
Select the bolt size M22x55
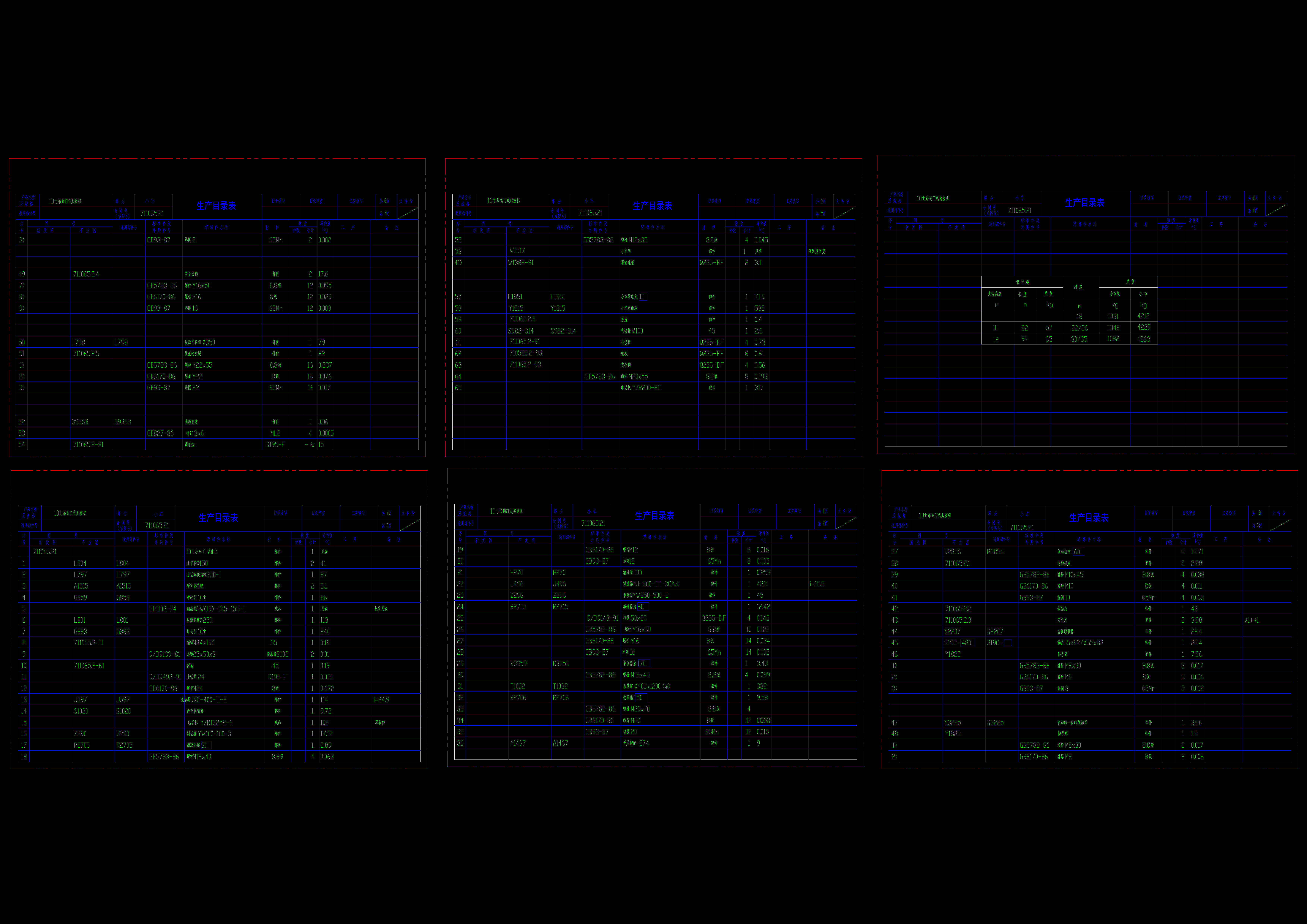tap(202, 365)
